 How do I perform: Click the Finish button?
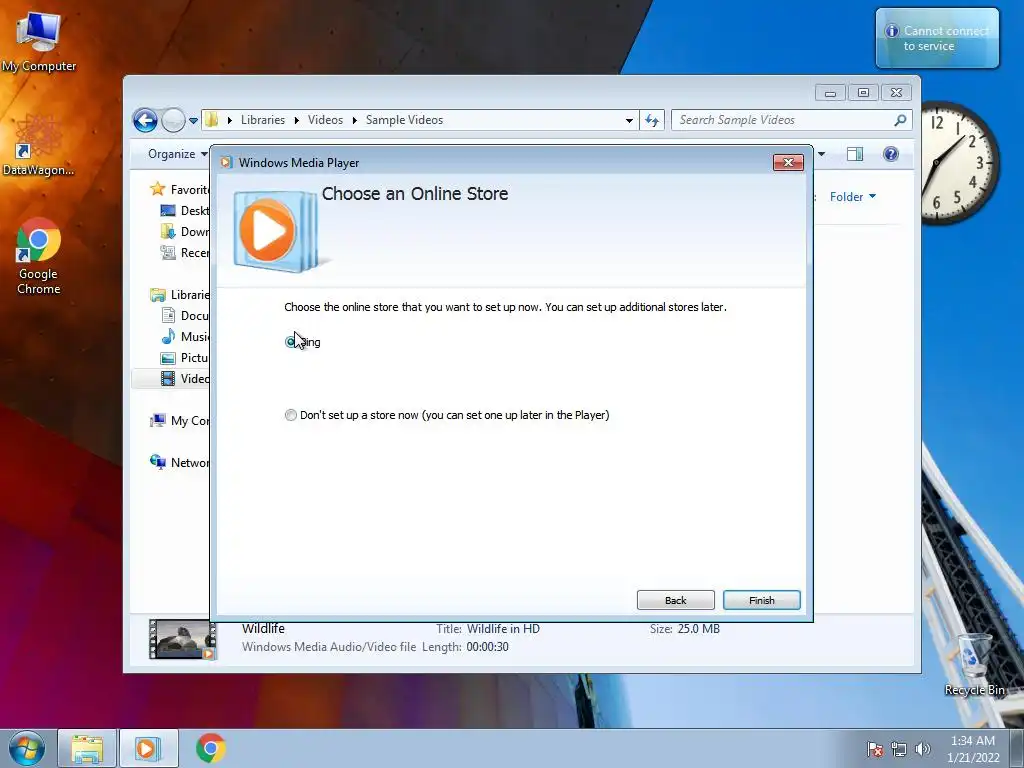(x=761, y=600)
